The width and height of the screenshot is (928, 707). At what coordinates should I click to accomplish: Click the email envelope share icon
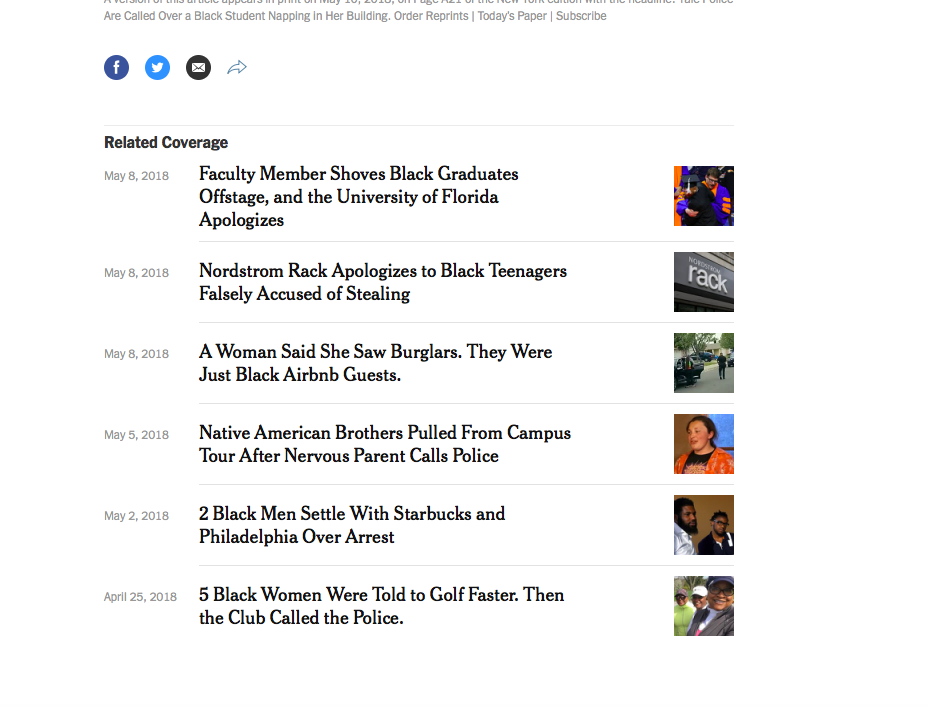[x=198, y=67]
